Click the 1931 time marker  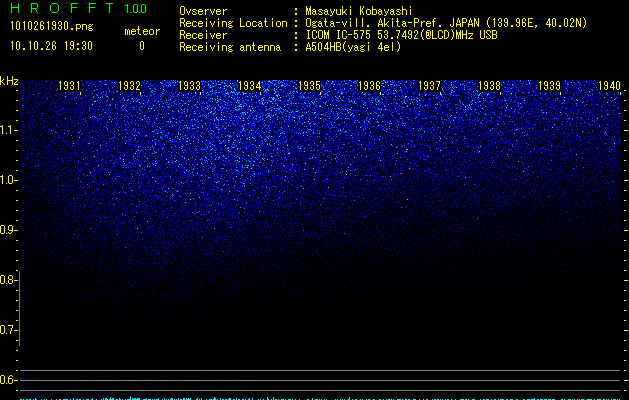pyautogui.click(x=69, y=86)
